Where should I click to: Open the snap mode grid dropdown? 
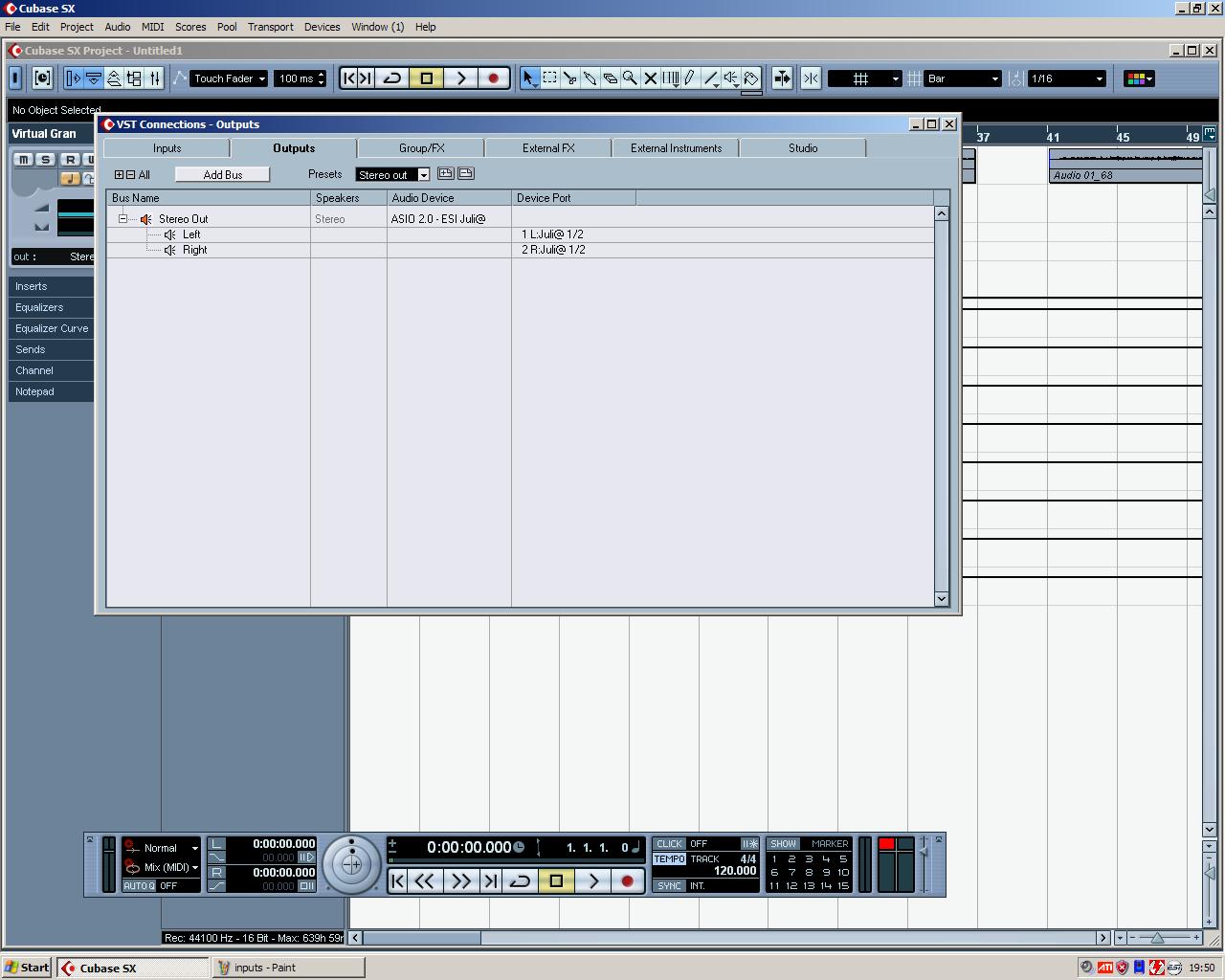pyautogui.click(x=865, y=78)
